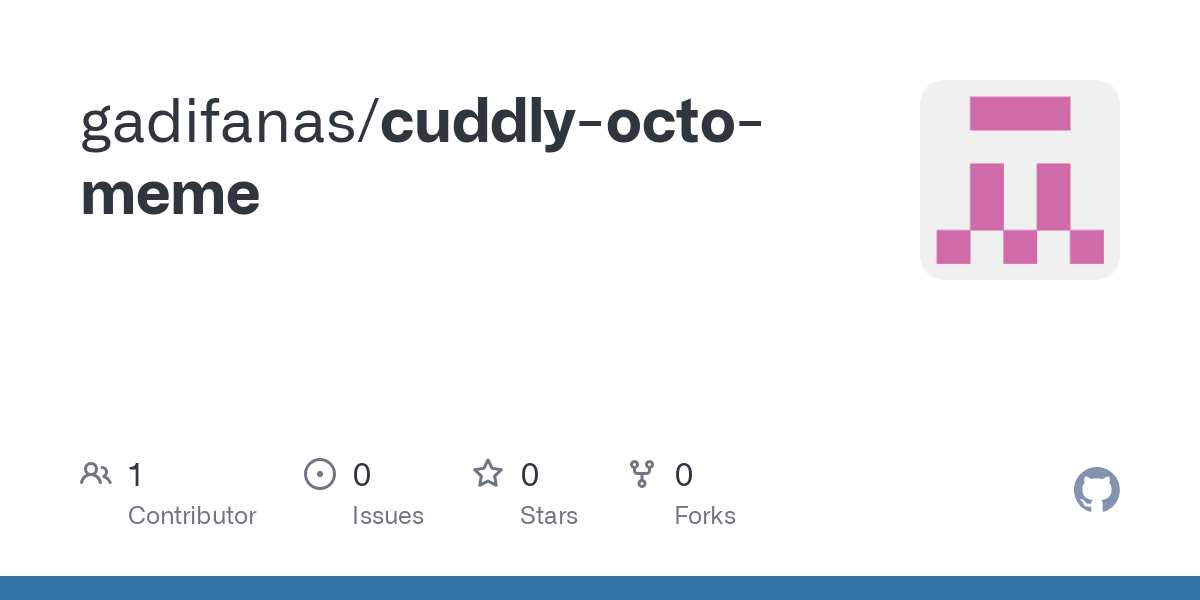
Task: Click the word meme on second title line
Action: click(x=171, y=193)
